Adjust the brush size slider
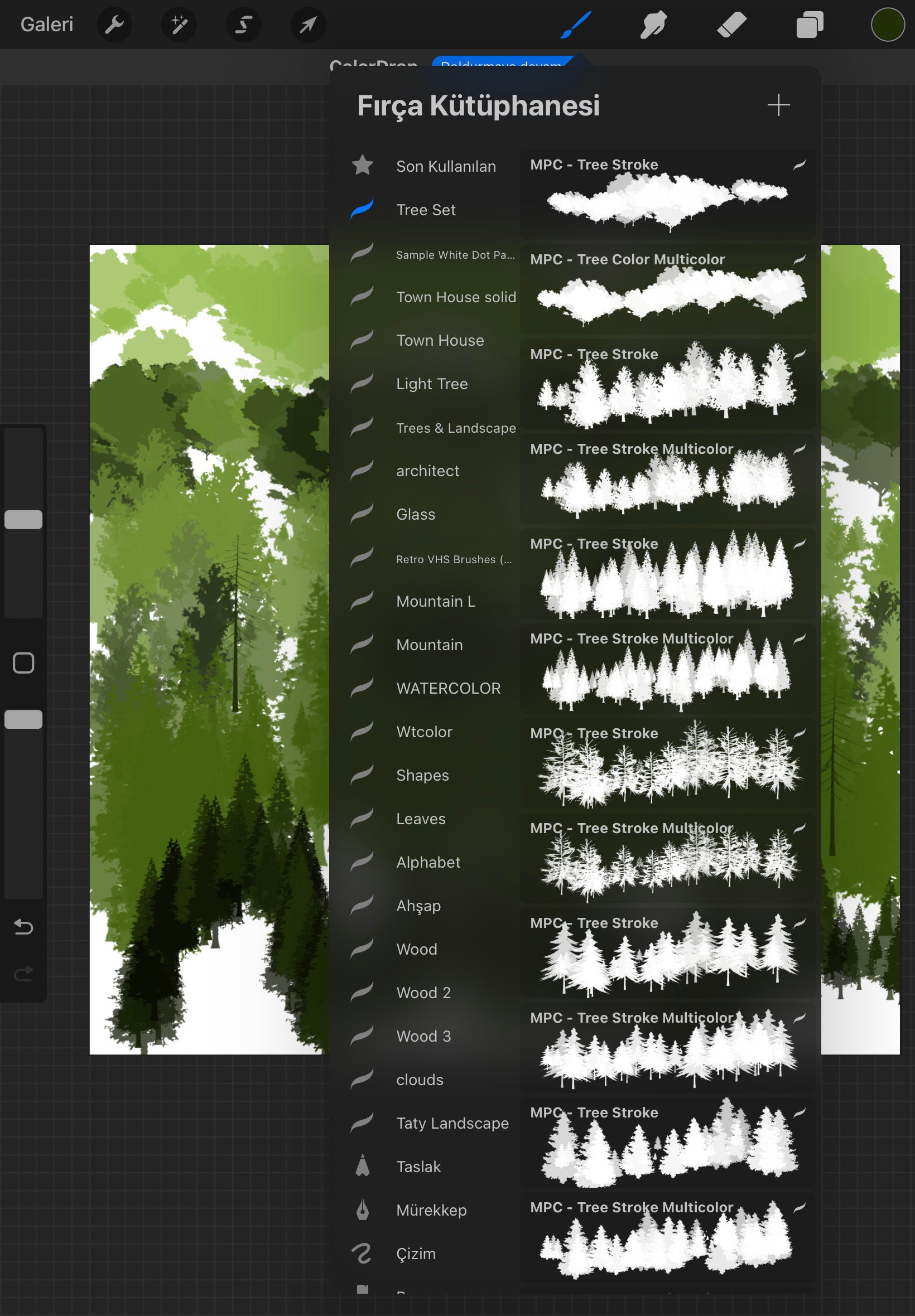Viewport: 915px width, 1316px height. [x=23, y=519]
